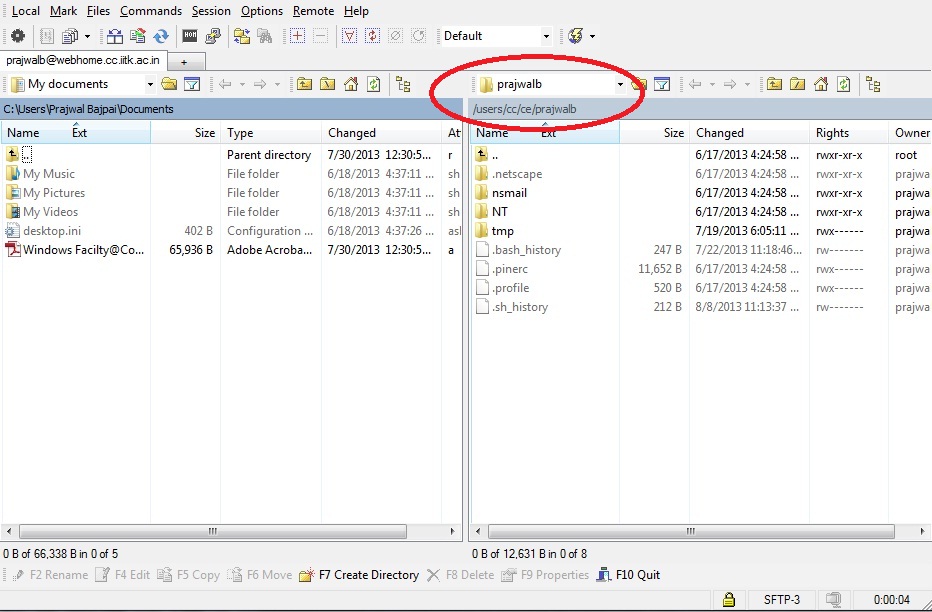
Task: Open the local filter icon
Action: click(x=191, y=84)
